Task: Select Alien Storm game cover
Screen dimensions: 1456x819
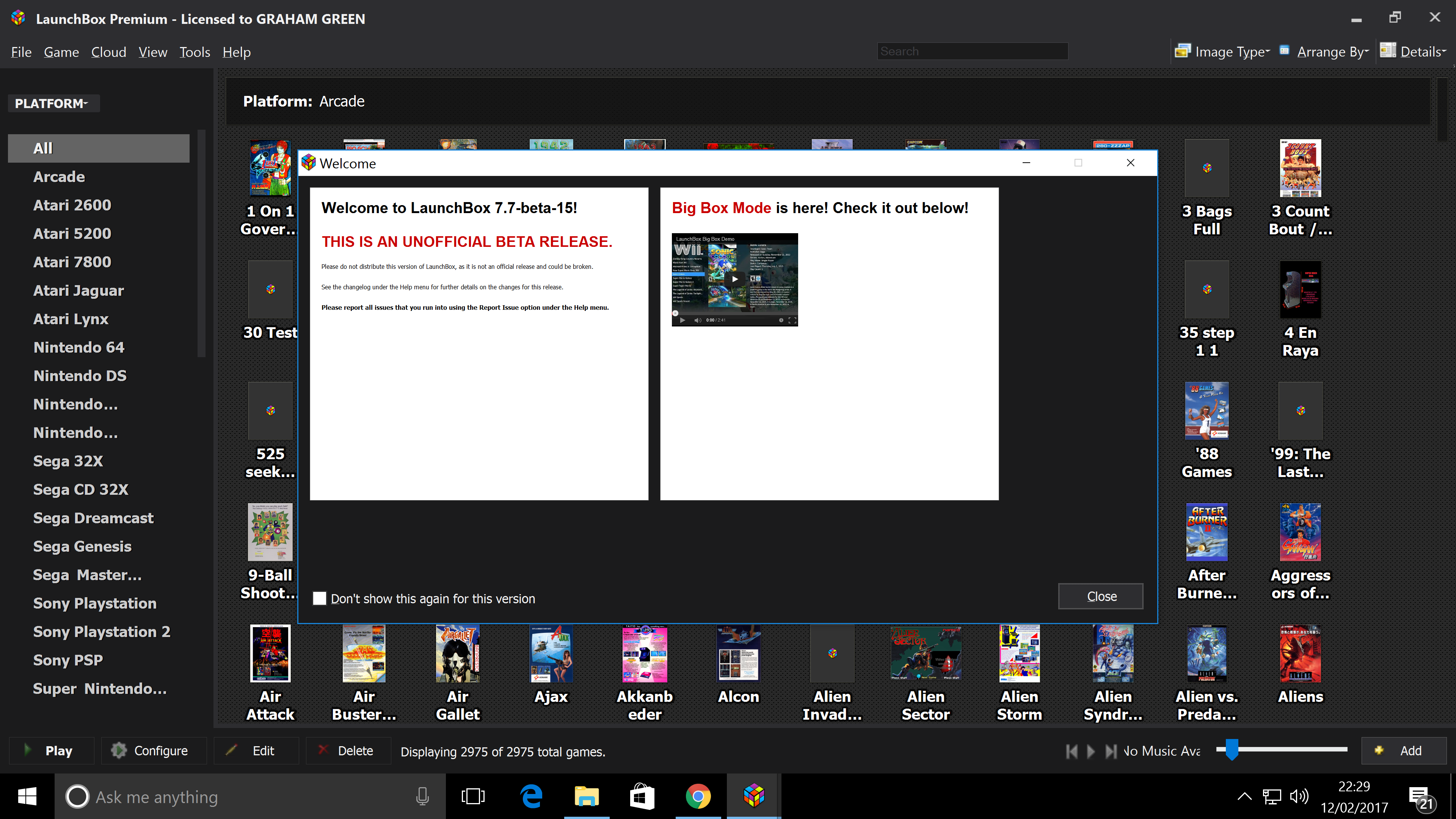Action: (1020, 653)
